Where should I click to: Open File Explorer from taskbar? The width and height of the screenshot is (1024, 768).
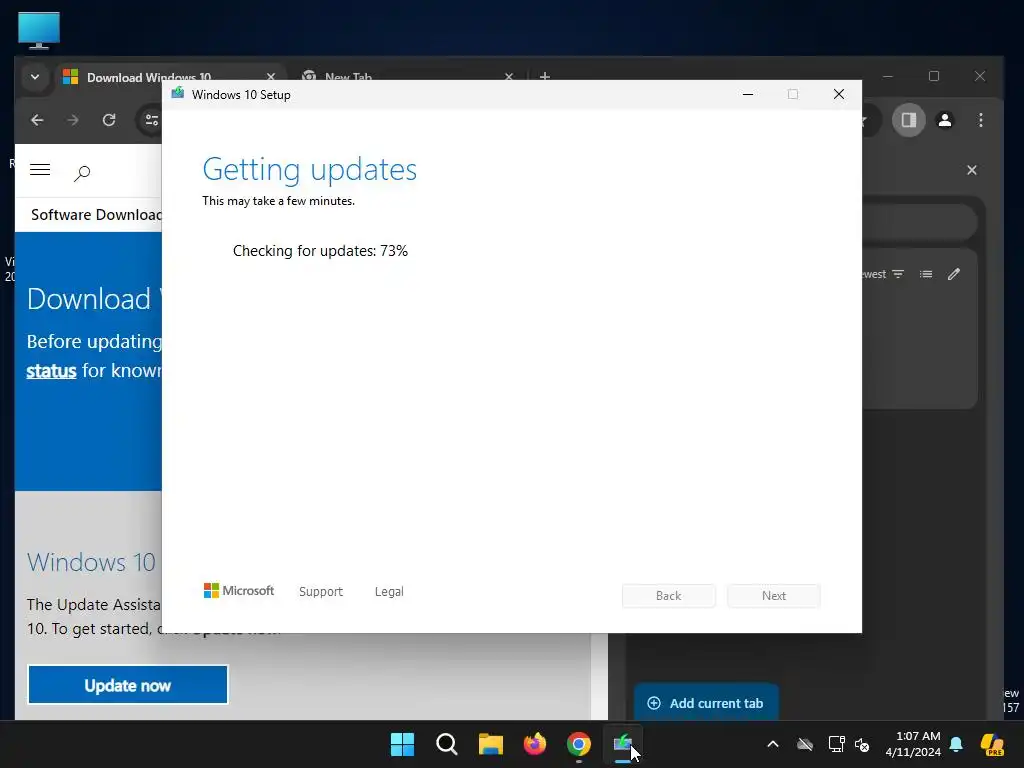pyautogui.click(x=490, y=744)
